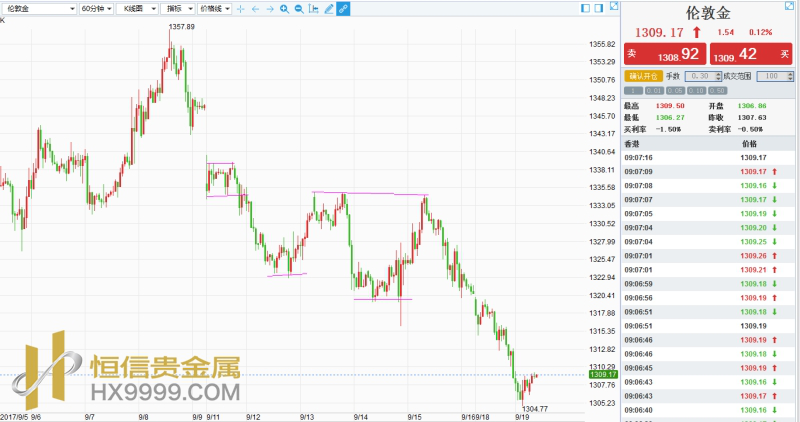Click the 昨收 1307.63 value
Image resolution: width=800 pixels, height=422 pixels.
tap(752, 117)
